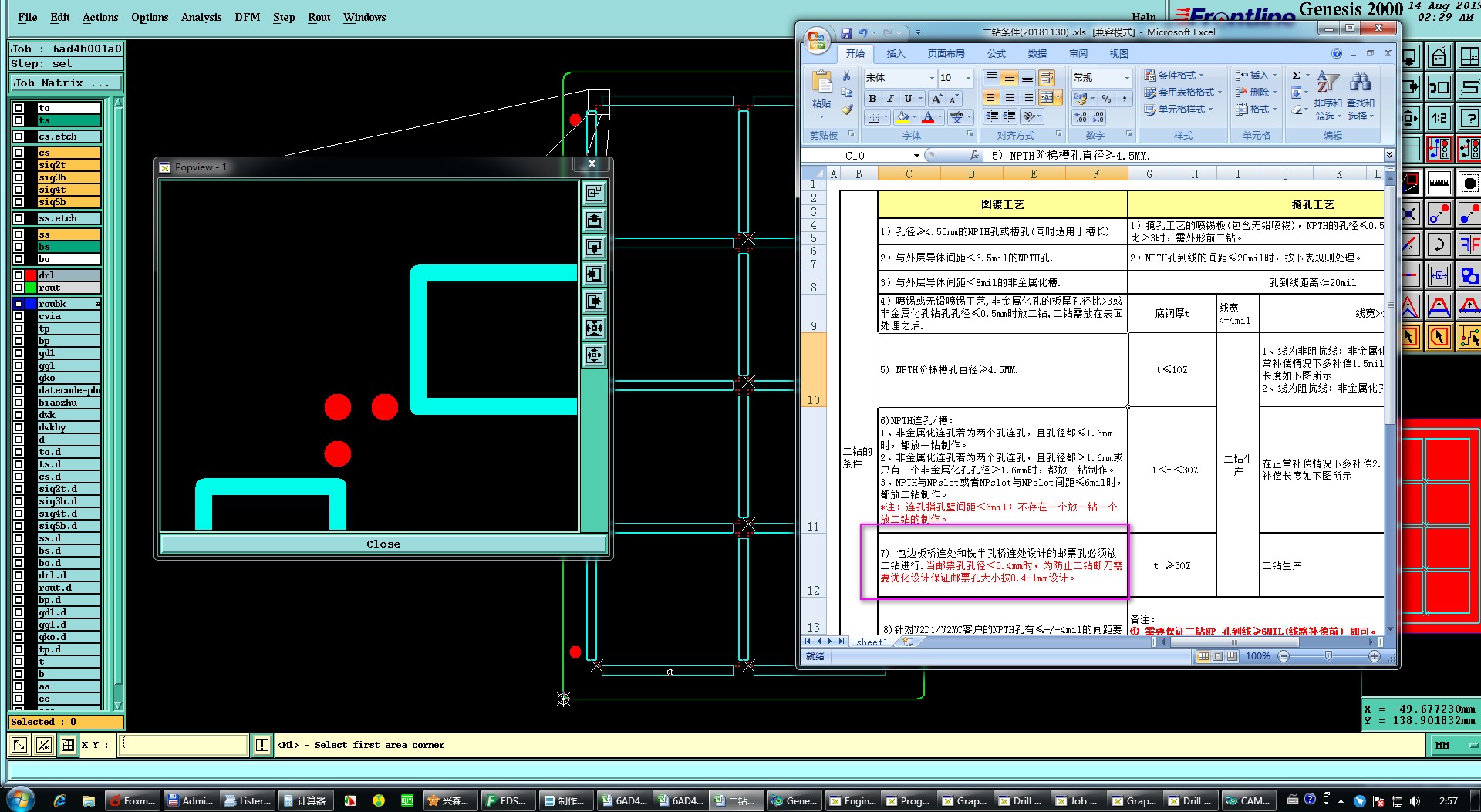Click the exclamation mark button in status bar

tap(262, 745)
